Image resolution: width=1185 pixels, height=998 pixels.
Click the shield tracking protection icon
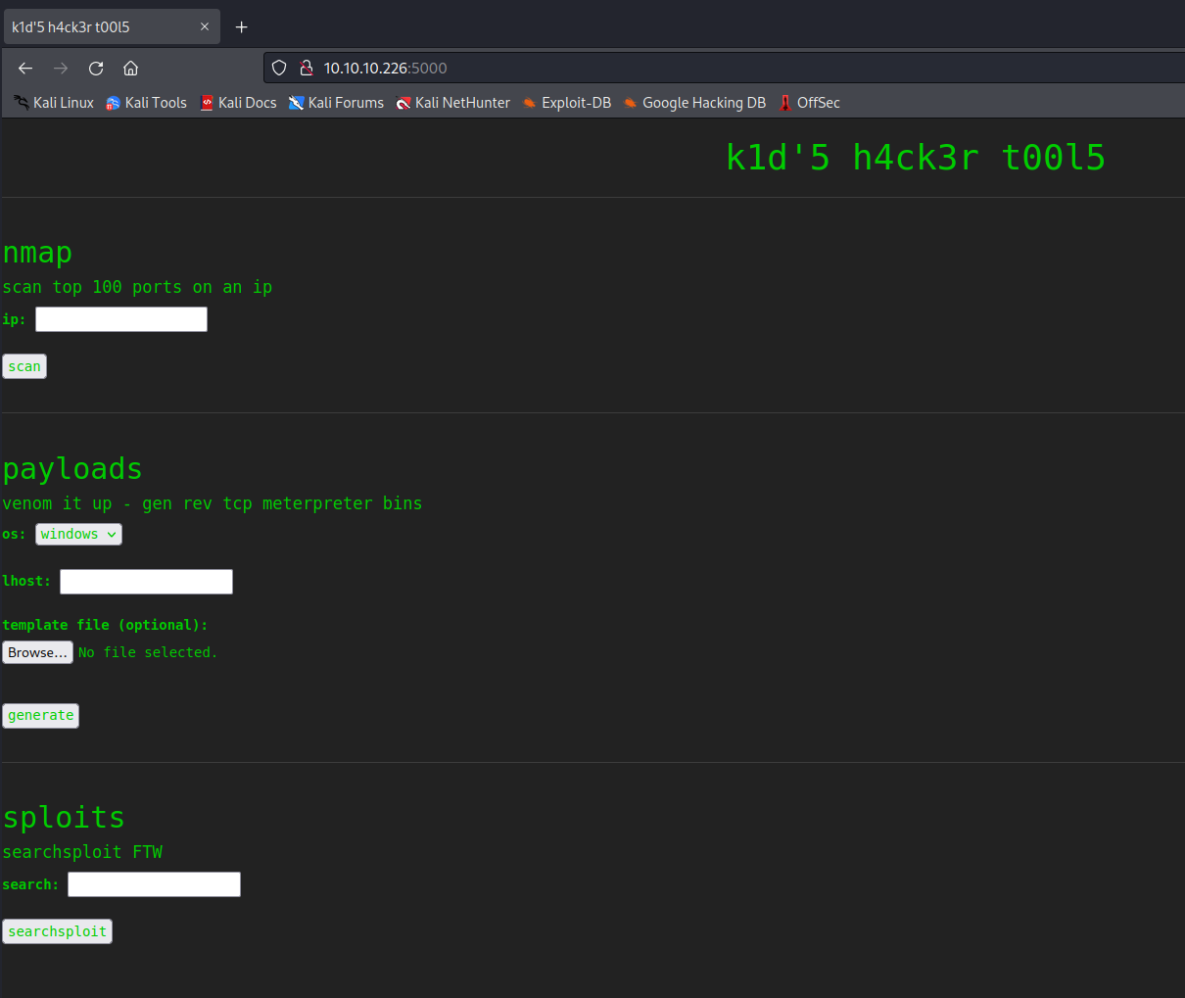280,68
